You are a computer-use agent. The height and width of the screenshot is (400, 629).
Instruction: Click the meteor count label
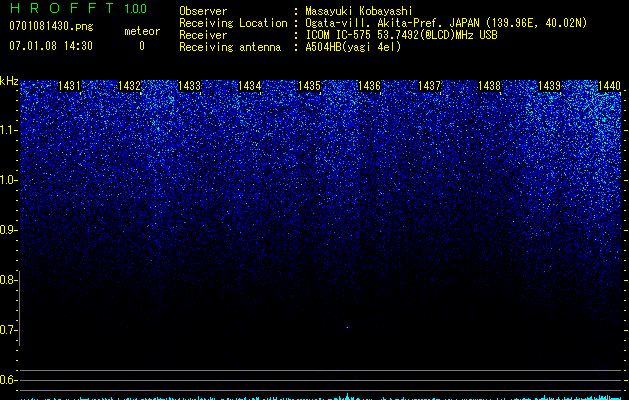(x=142, y=31)
